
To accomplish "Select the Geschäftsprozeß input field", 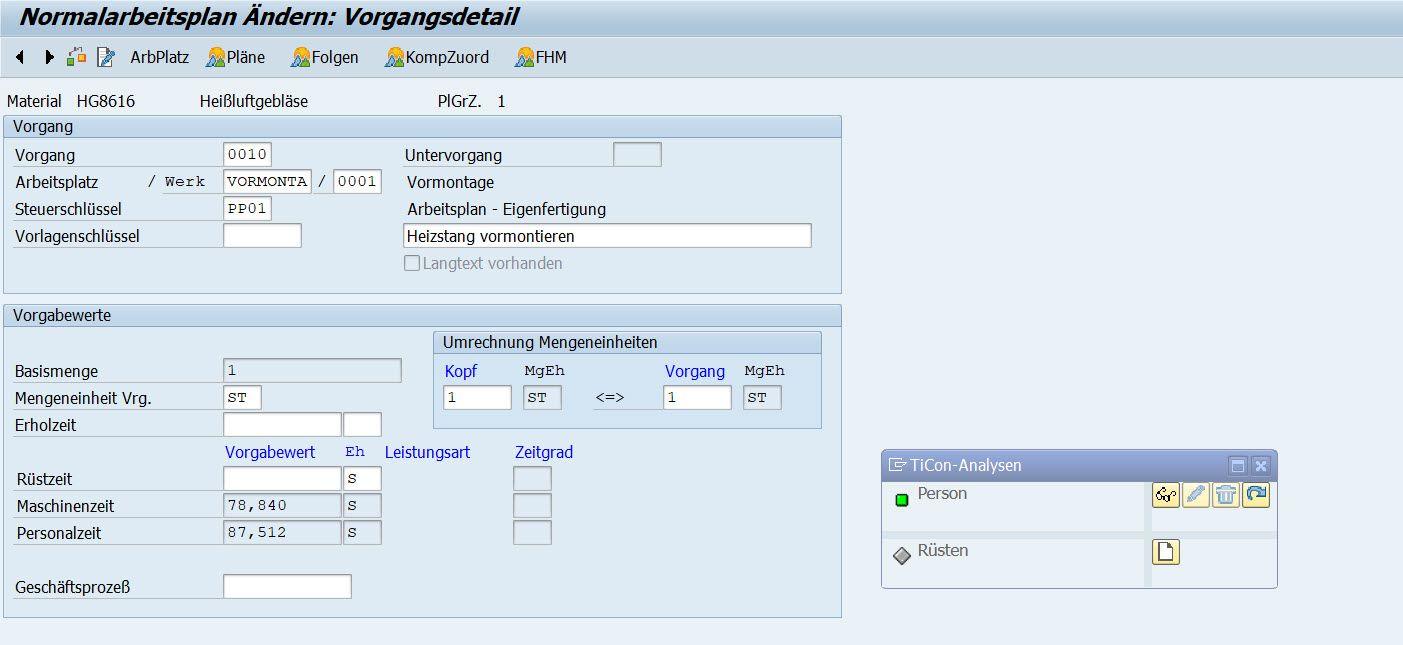I will pyautogui.click(x=287, y=587).
